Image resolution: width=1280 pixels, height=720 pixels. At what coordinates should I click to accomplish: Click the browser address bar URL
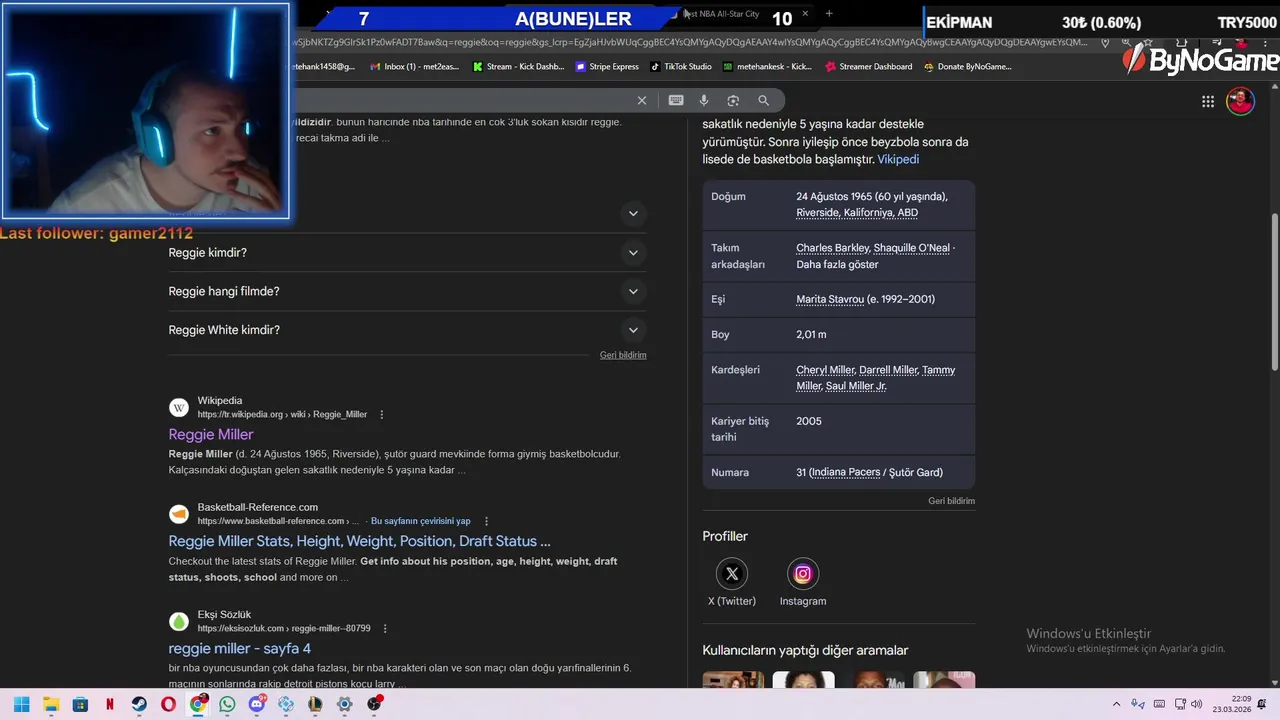click(690, 43)
